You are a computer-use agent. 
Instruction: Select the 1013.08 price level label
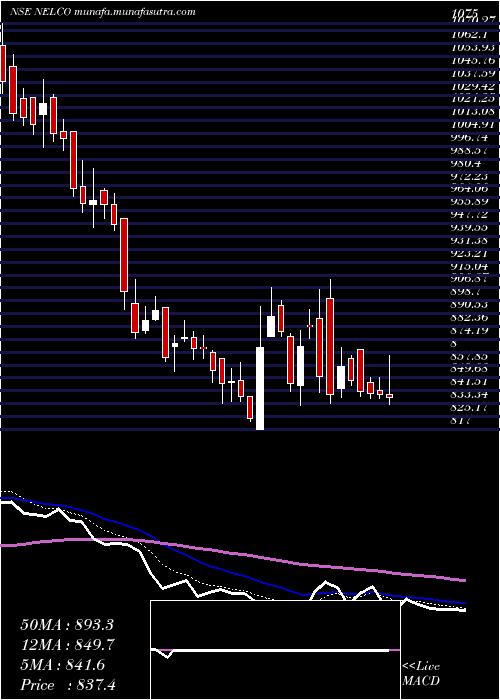[473, 112]
